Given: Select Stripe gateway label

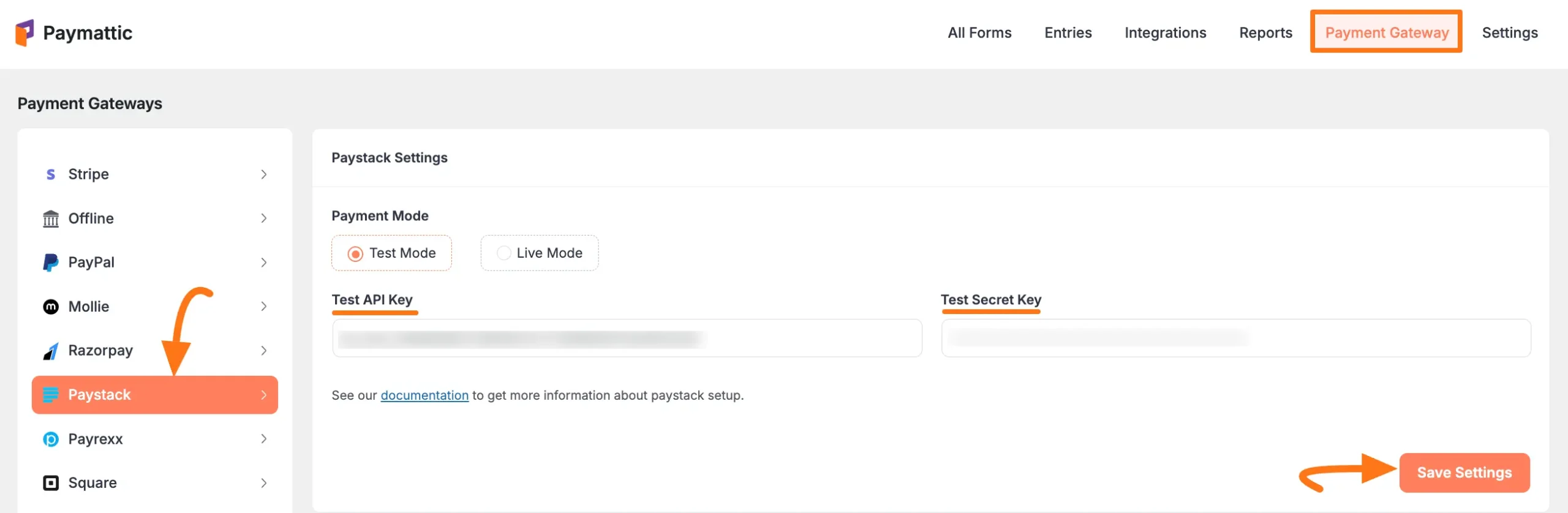Looking at the screenshot, I should (88, 174).
